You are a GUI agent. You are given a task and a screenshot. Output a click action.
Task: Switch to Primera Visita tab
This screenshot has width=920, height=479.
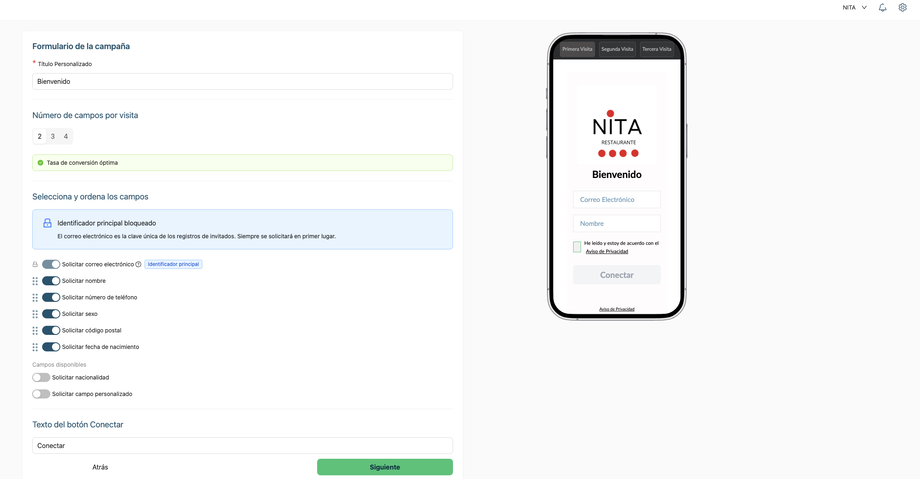[577, 49]
